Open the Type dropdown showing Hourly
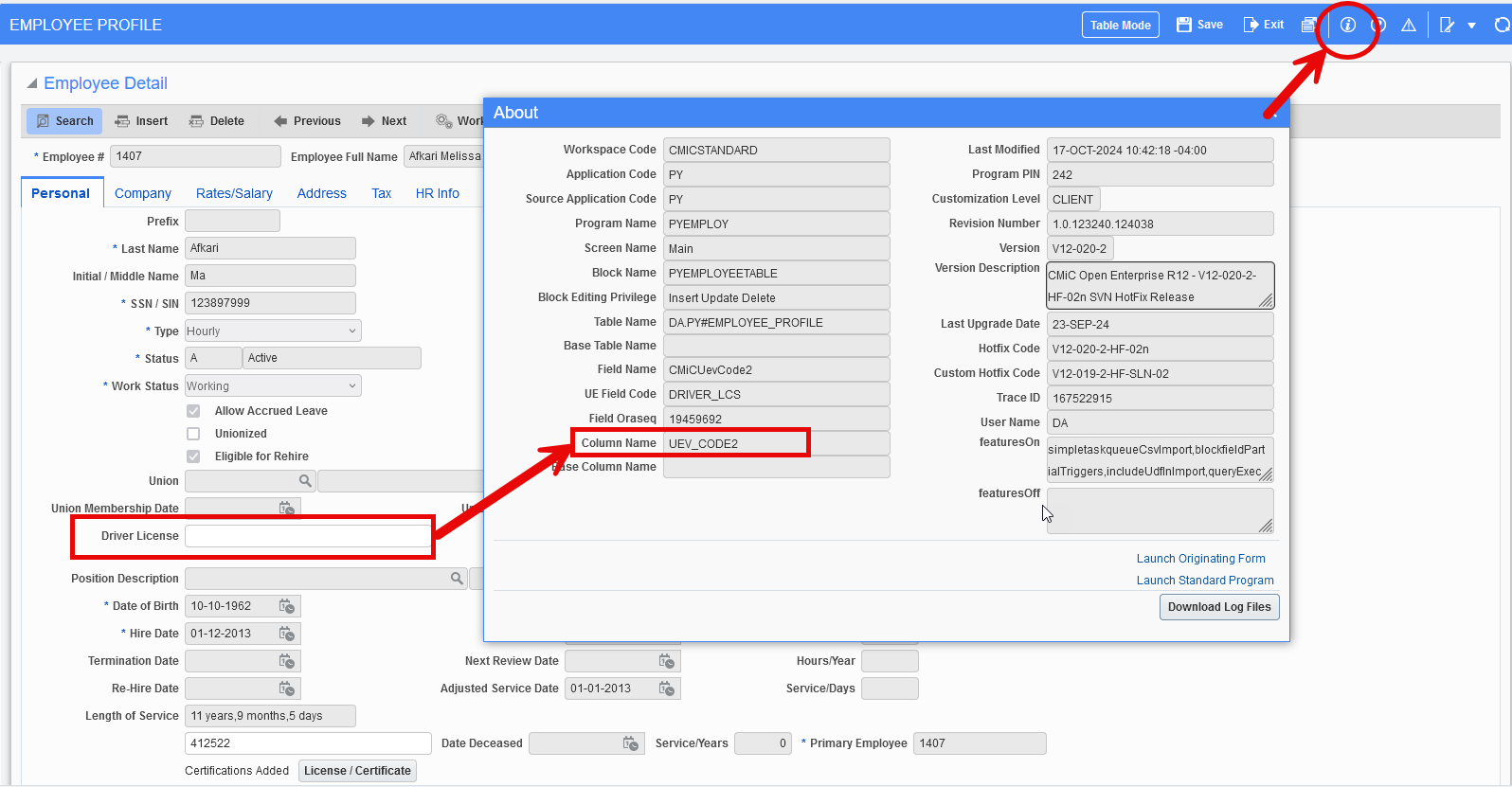 pos(273,331)
